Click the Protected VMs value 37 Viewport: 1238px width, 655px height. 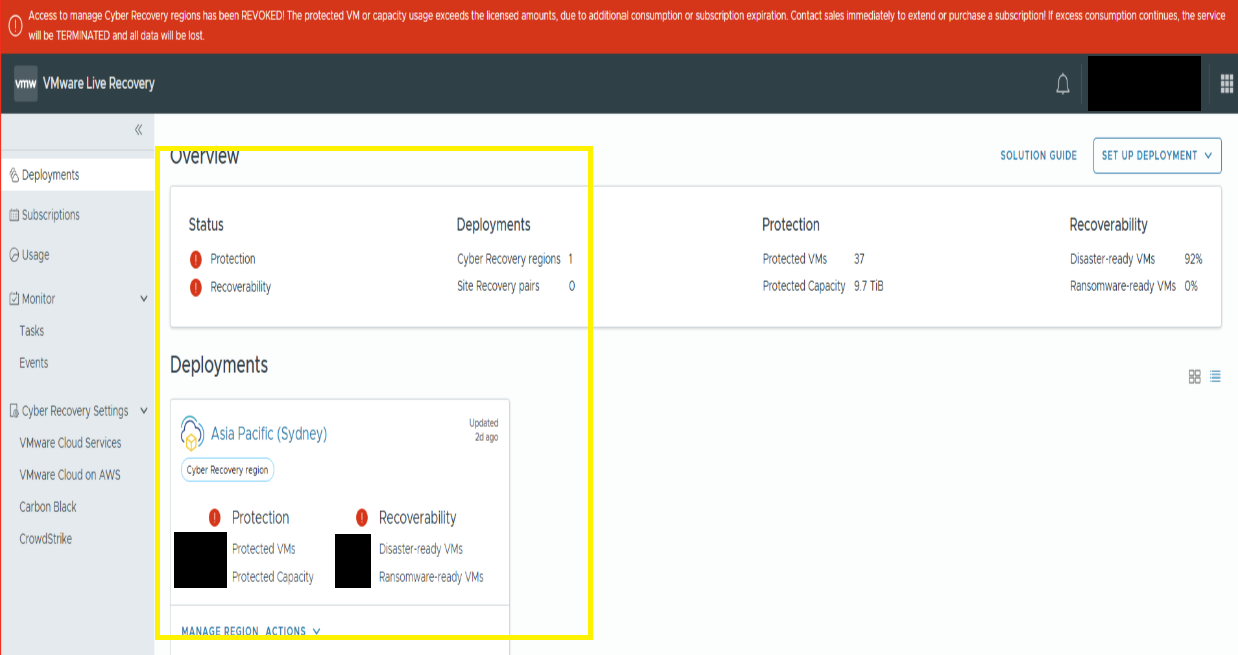(x=859, y=259)
